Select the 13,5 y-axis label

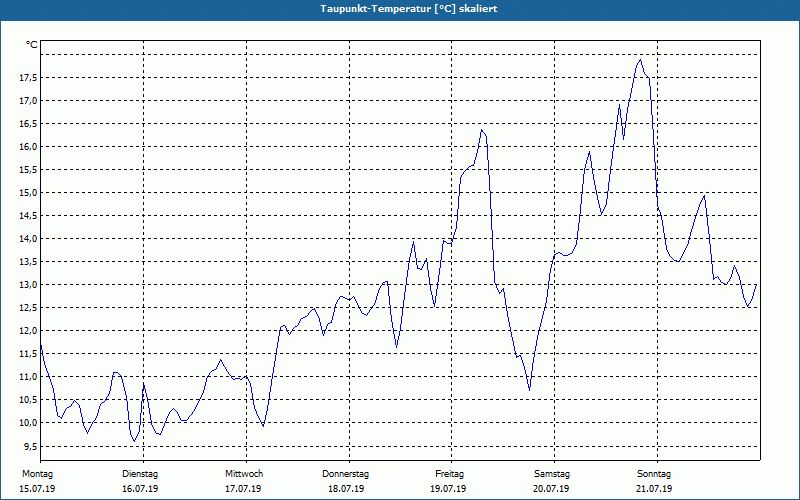[x=28, y=262]
